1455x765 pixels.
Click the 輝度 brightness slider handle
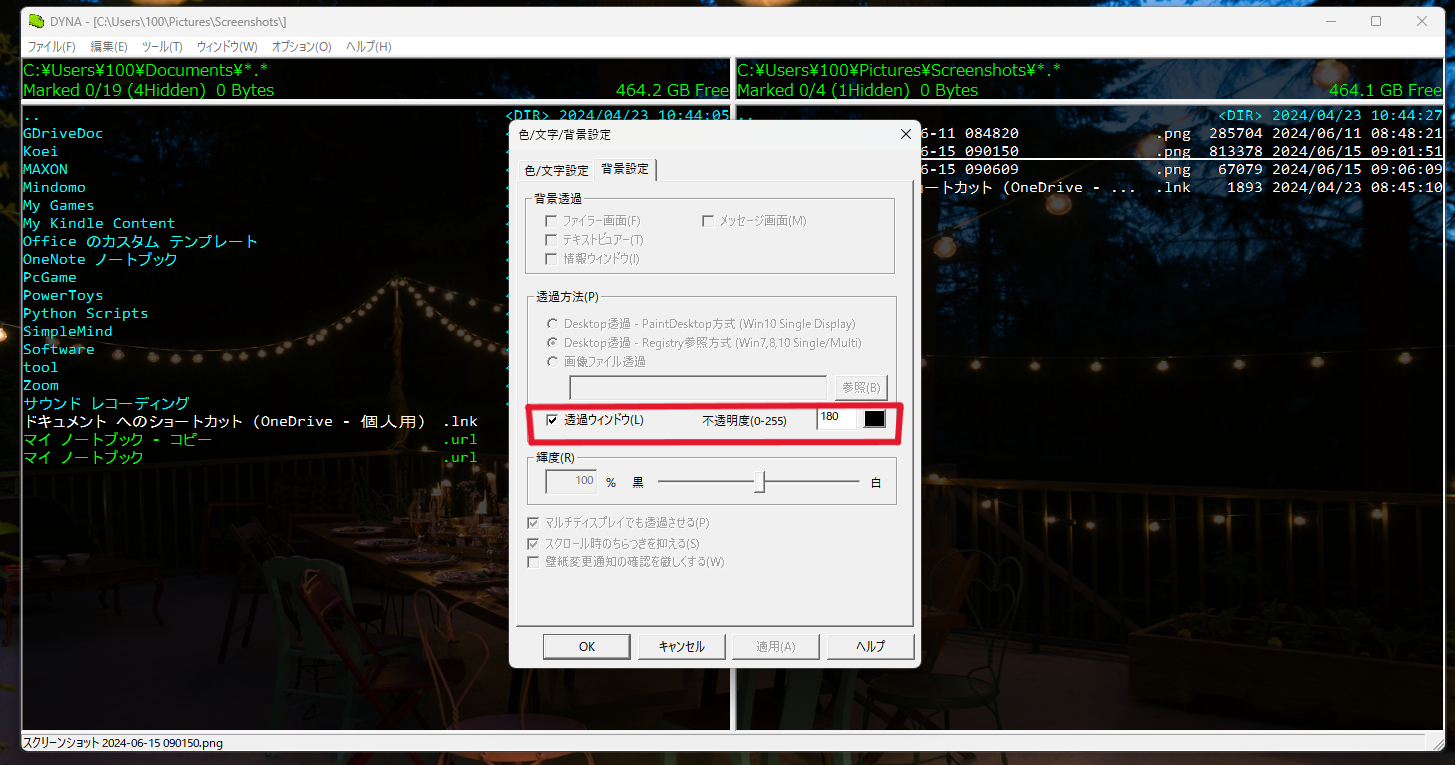(x=761, y=481)
